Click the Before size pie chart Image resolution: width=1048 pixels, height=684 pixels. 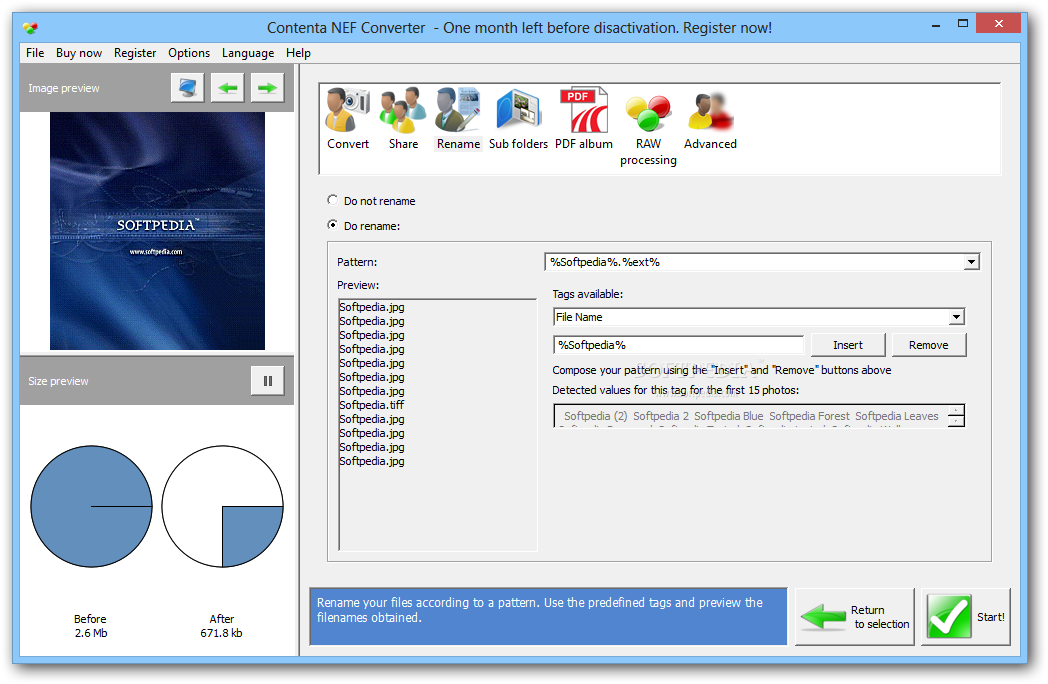click(91, 506)
